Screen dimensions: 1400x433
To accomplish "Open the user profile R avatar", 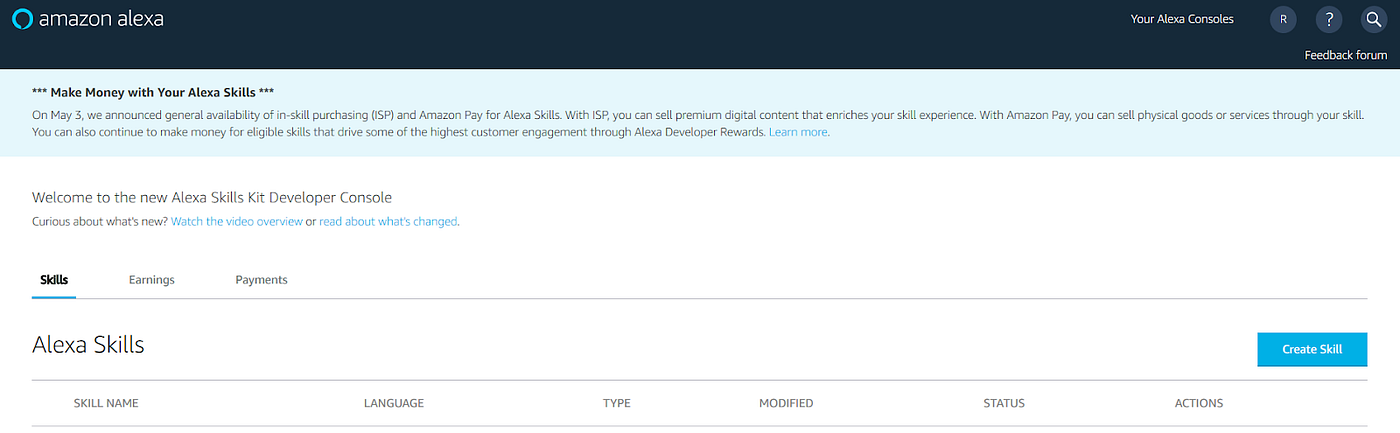I will pyautogui.click(x=1283, y=19).
